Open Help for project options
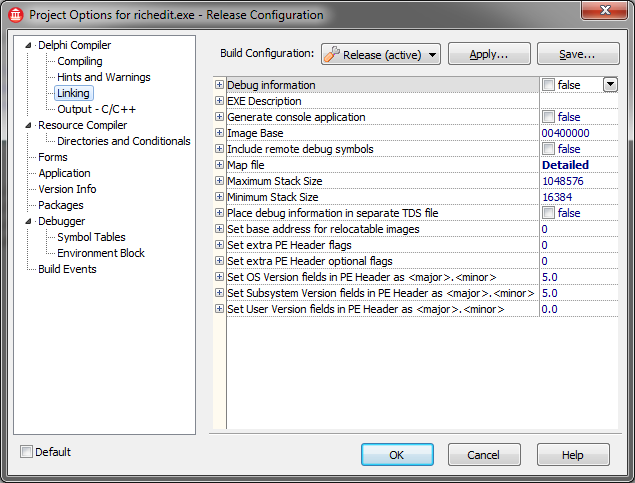Screen dimensions: 635x483 (573, 455)
